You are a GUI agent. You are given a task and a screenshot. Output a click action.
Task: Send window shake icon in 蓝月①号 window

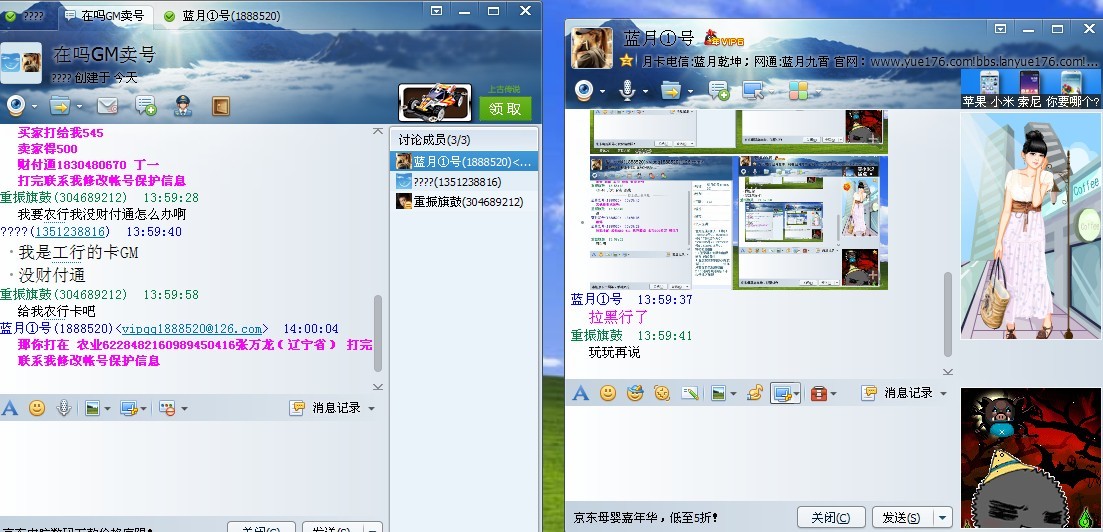point(662,393)
